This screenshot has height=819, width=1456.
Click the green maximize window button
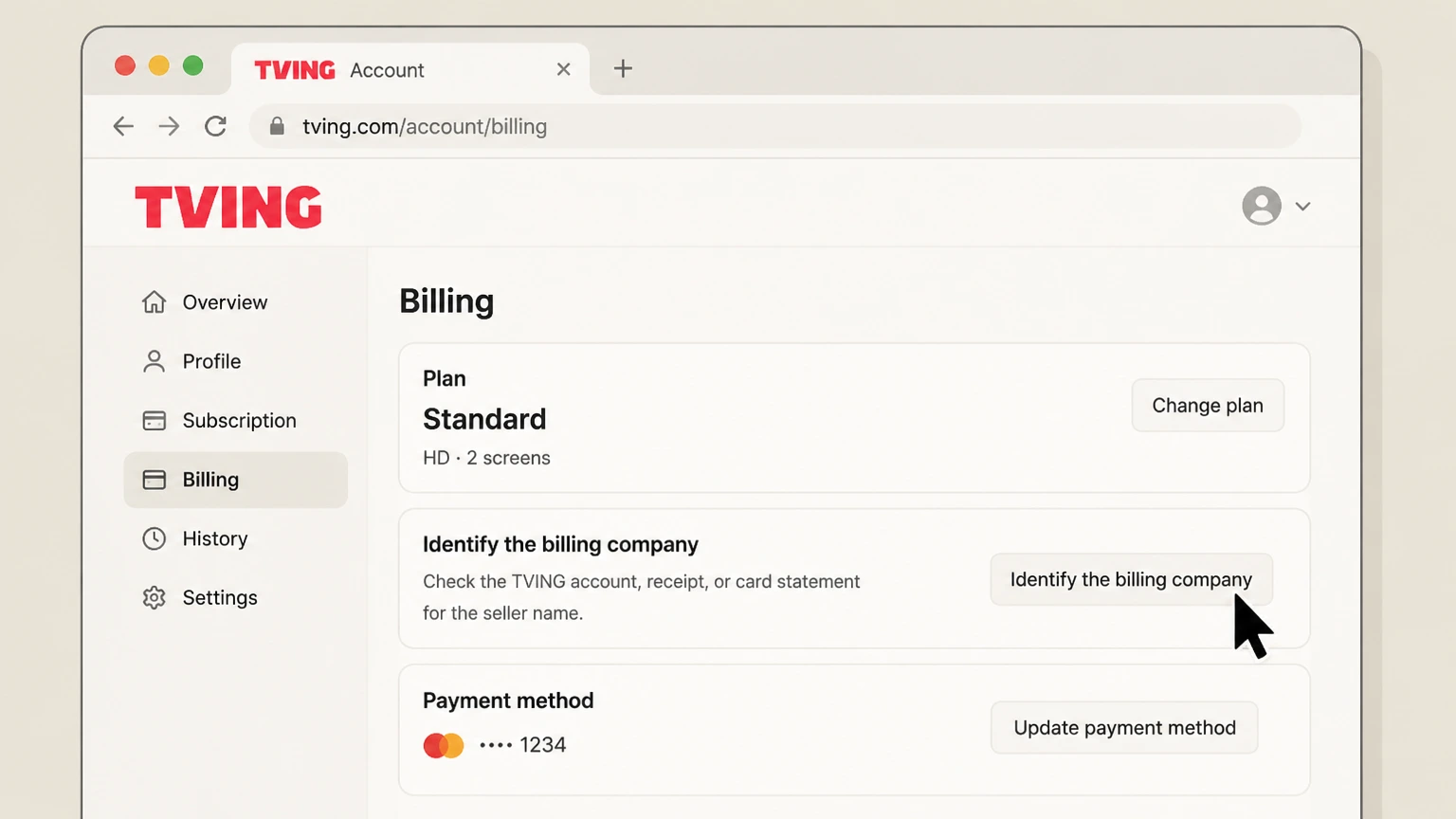click(193, 65)
